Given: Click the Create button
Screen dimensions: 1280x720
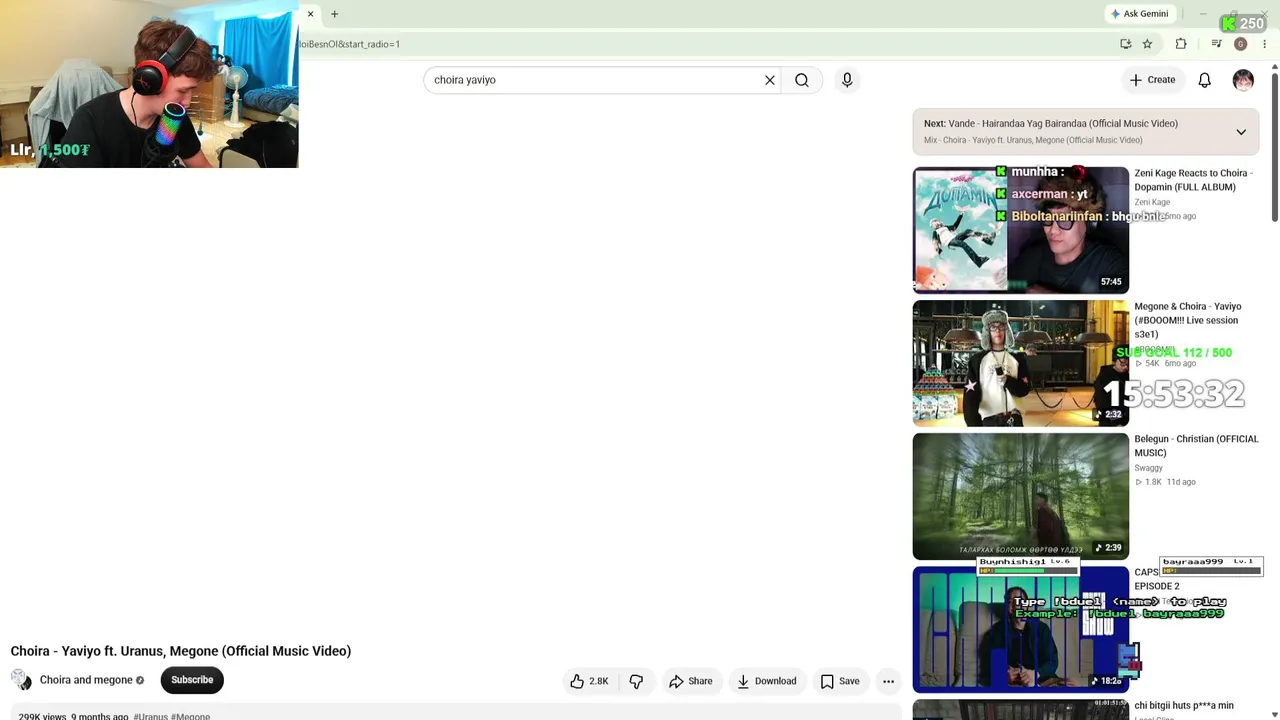Looking at the screenshot, I should pyautogui.click(x=1153, y=80).
